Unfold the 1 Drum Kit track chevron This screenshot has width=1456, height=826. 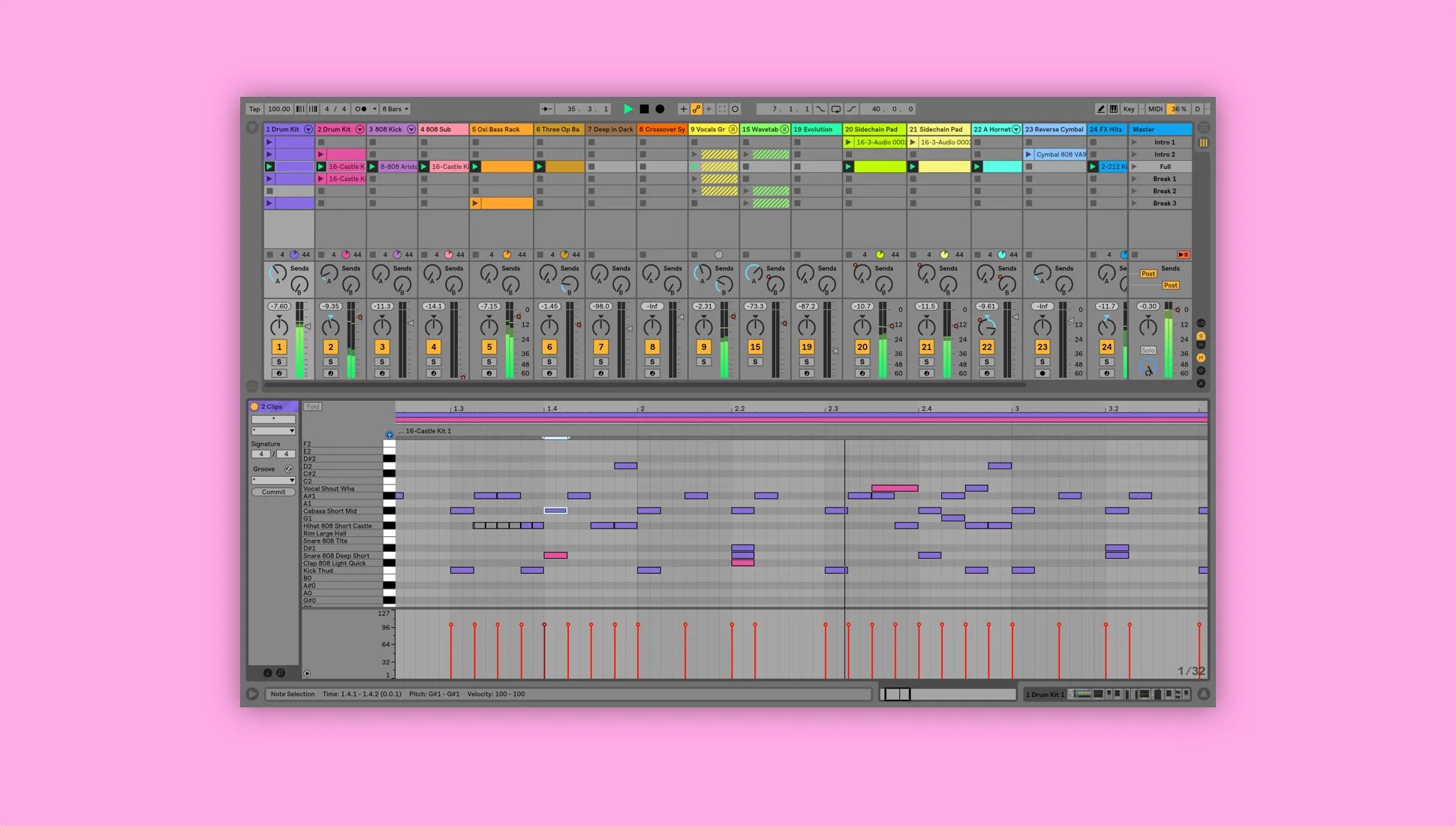pyautogui.click(x=308, y=129)
